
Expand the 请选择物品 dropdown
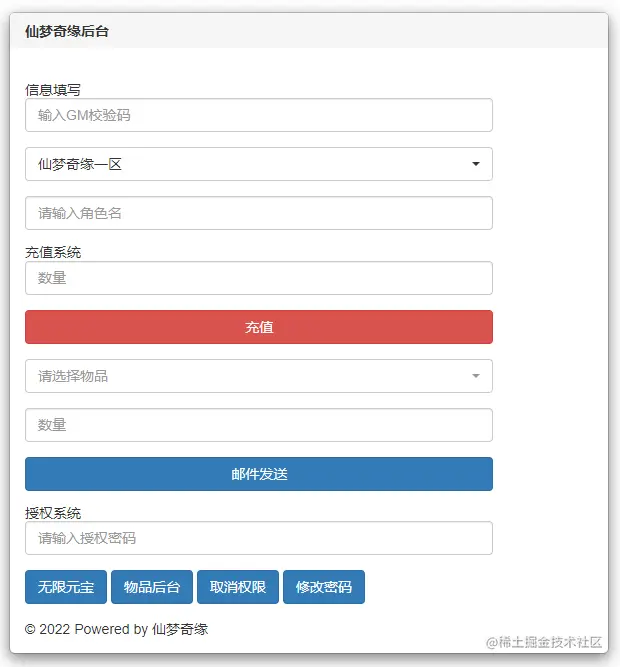[x=259, y=376]
